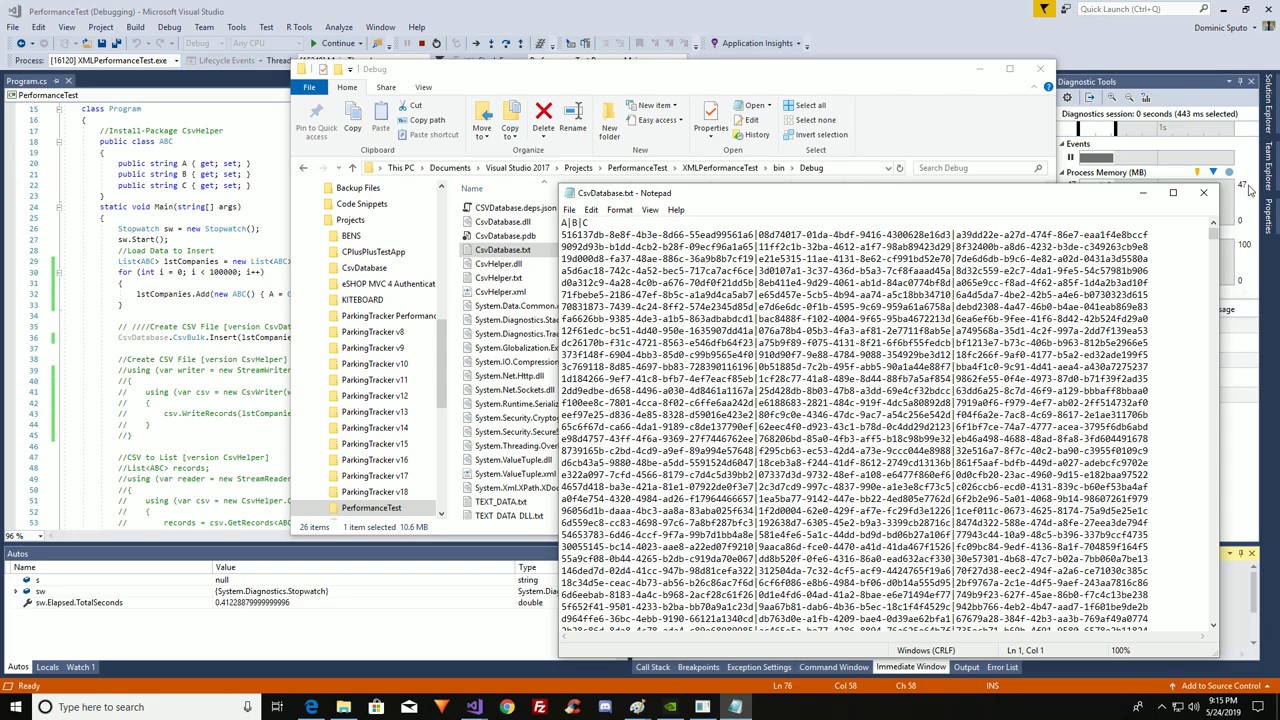This screenshot has height=720, width=1280.
Task: Click the Step Over icon
Action: [x=505, y=43]
